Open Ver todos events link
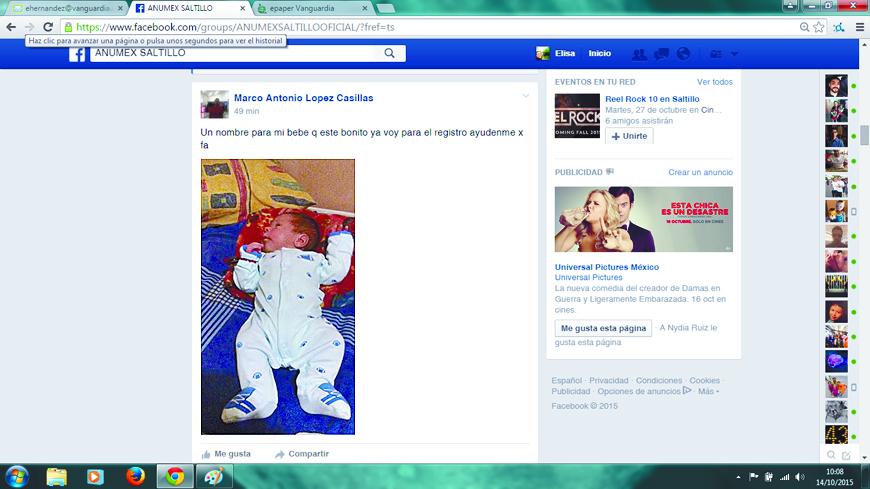870x489 pixels. pyautogui.click(x=714, y=82)
